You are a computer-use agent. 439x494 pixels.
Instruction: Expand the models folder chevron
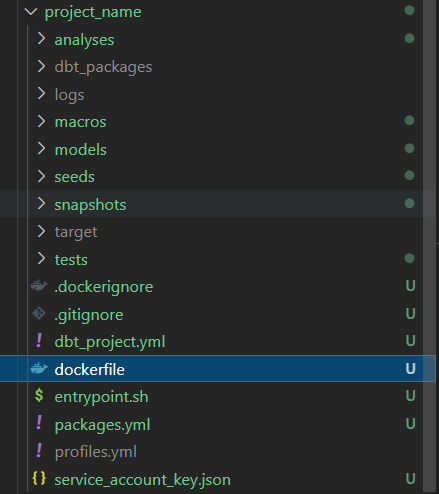pos(41,149)
